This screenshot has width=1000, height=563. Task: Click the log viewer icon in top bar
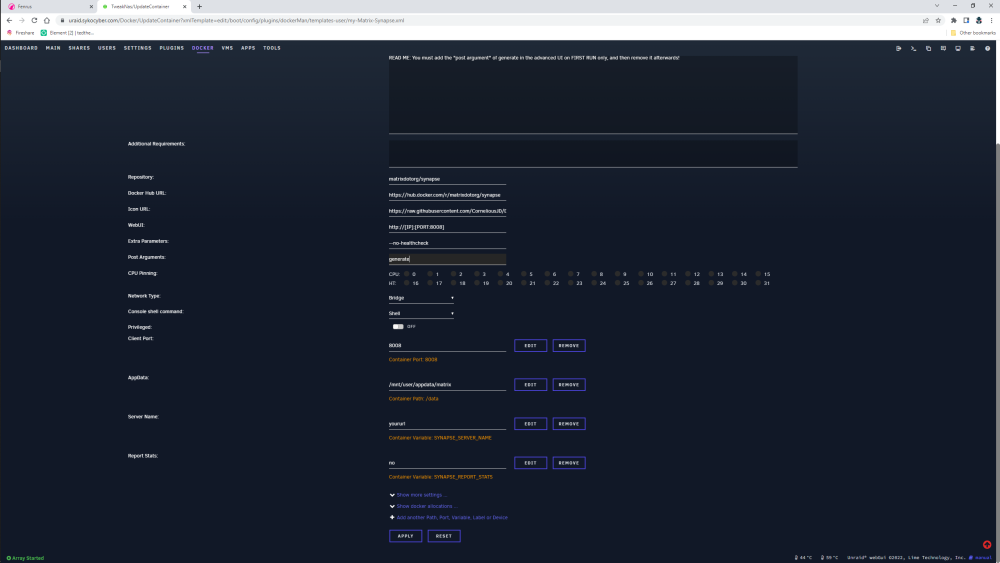(973, 48)
